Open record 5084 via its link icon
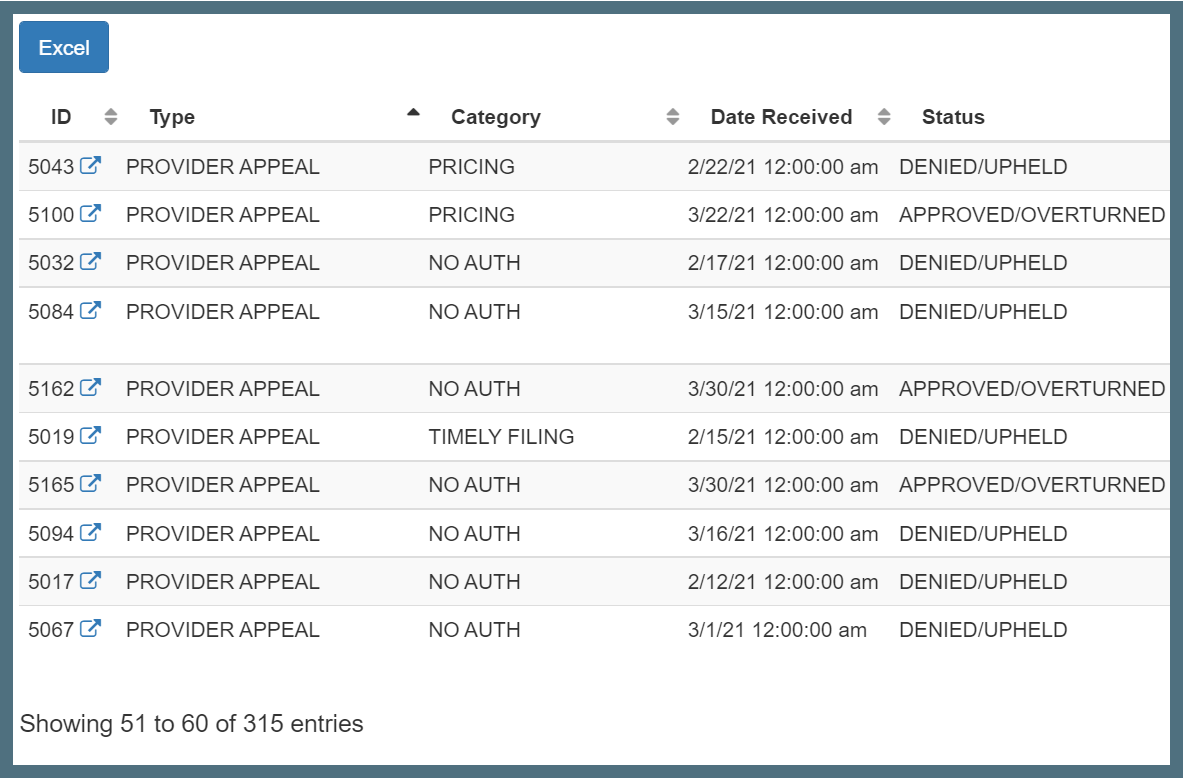 [x=91, y=311]
